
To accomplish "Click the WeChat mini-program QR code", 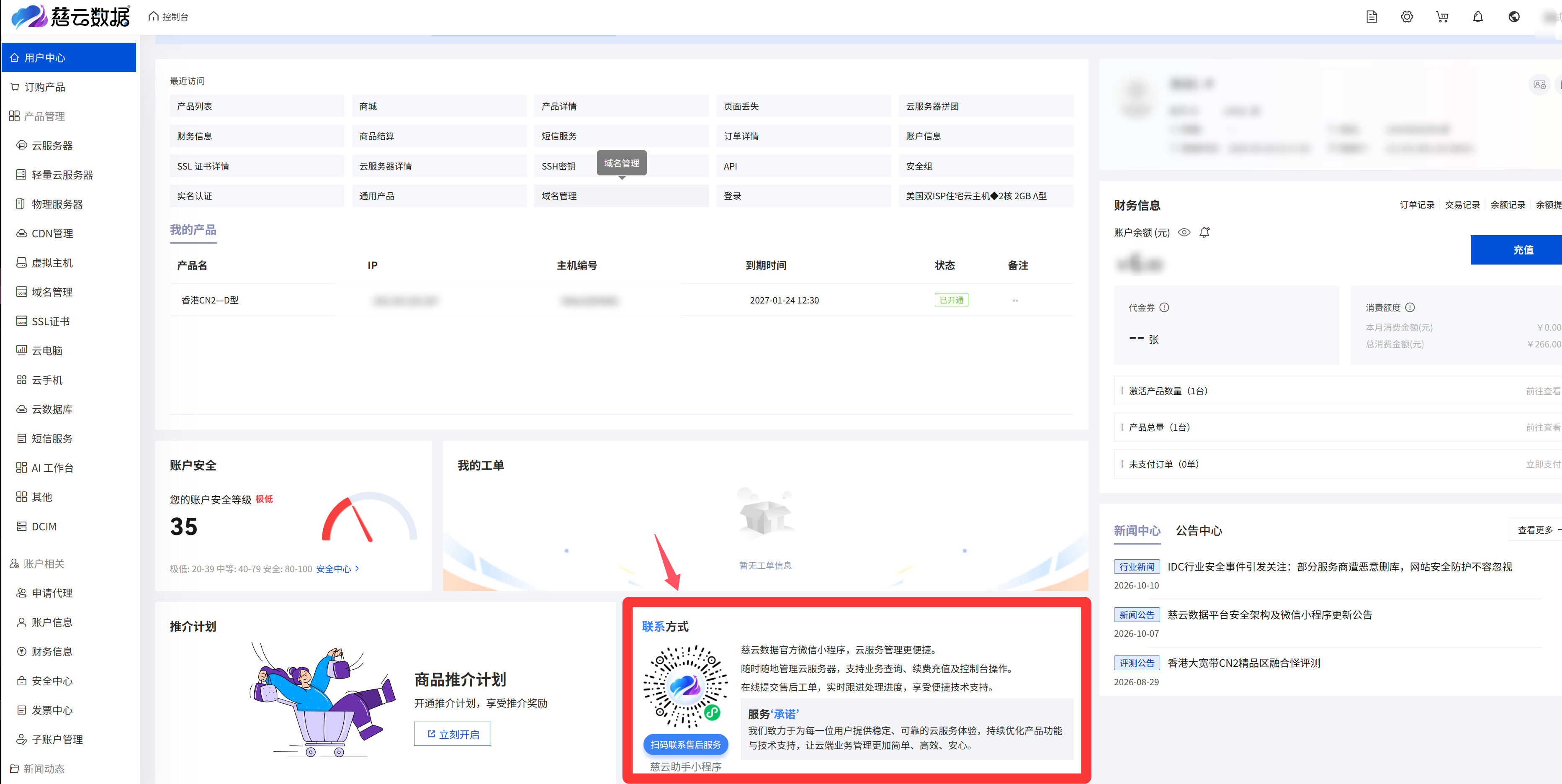I will point(685,686).
